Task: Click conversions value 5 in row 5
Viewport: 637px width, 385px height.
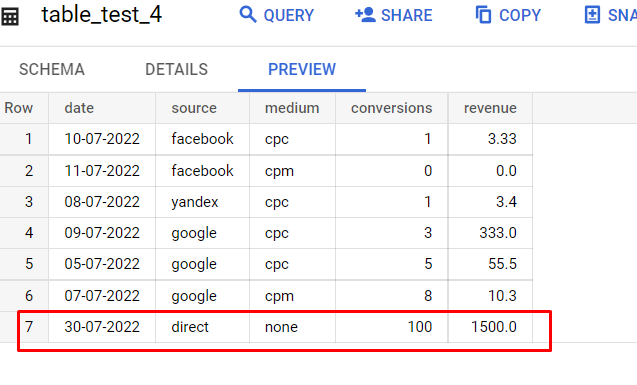Action: click(x=428, y=264)
